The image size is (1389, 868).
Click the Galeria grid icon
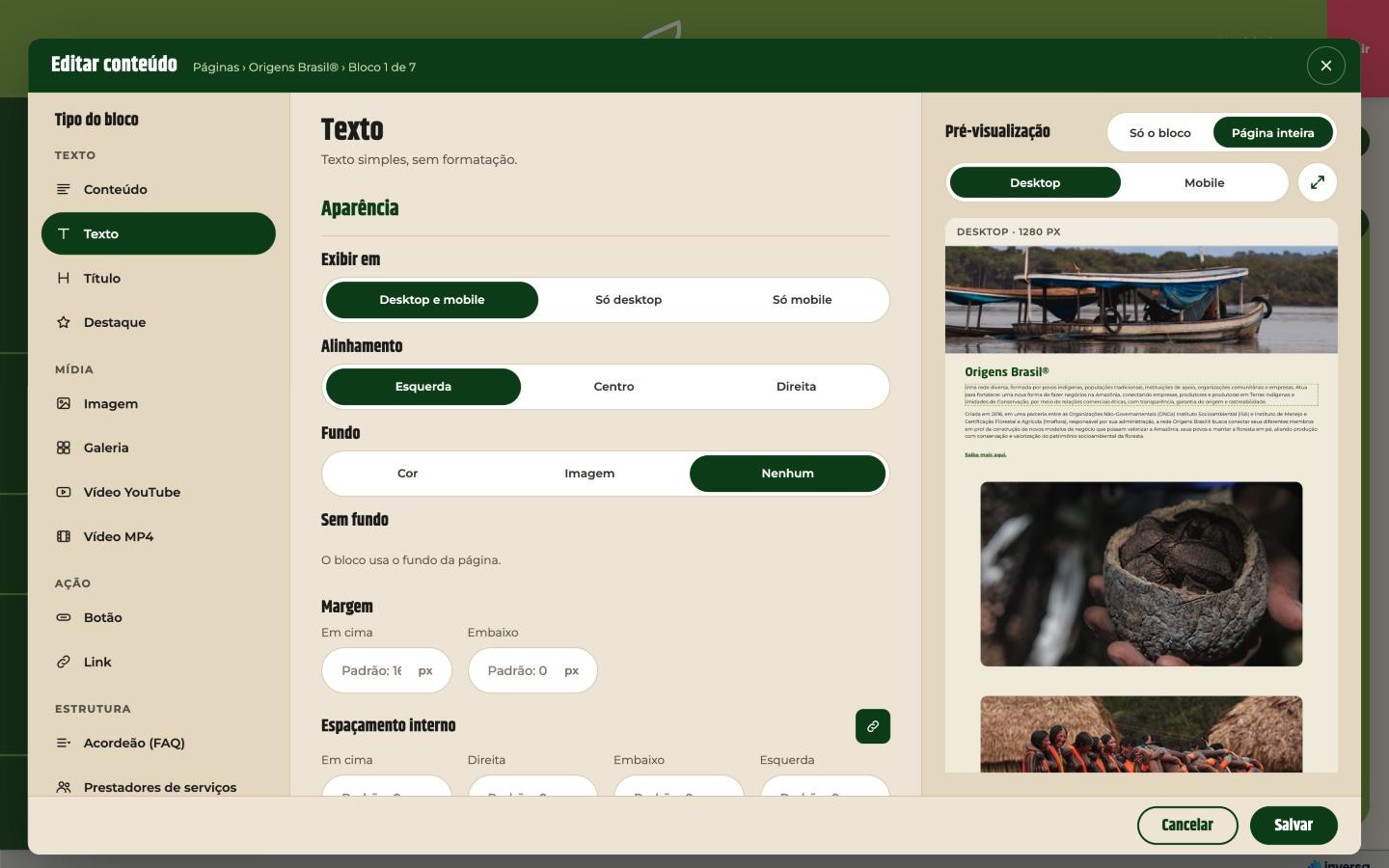[x=64, y=448]
